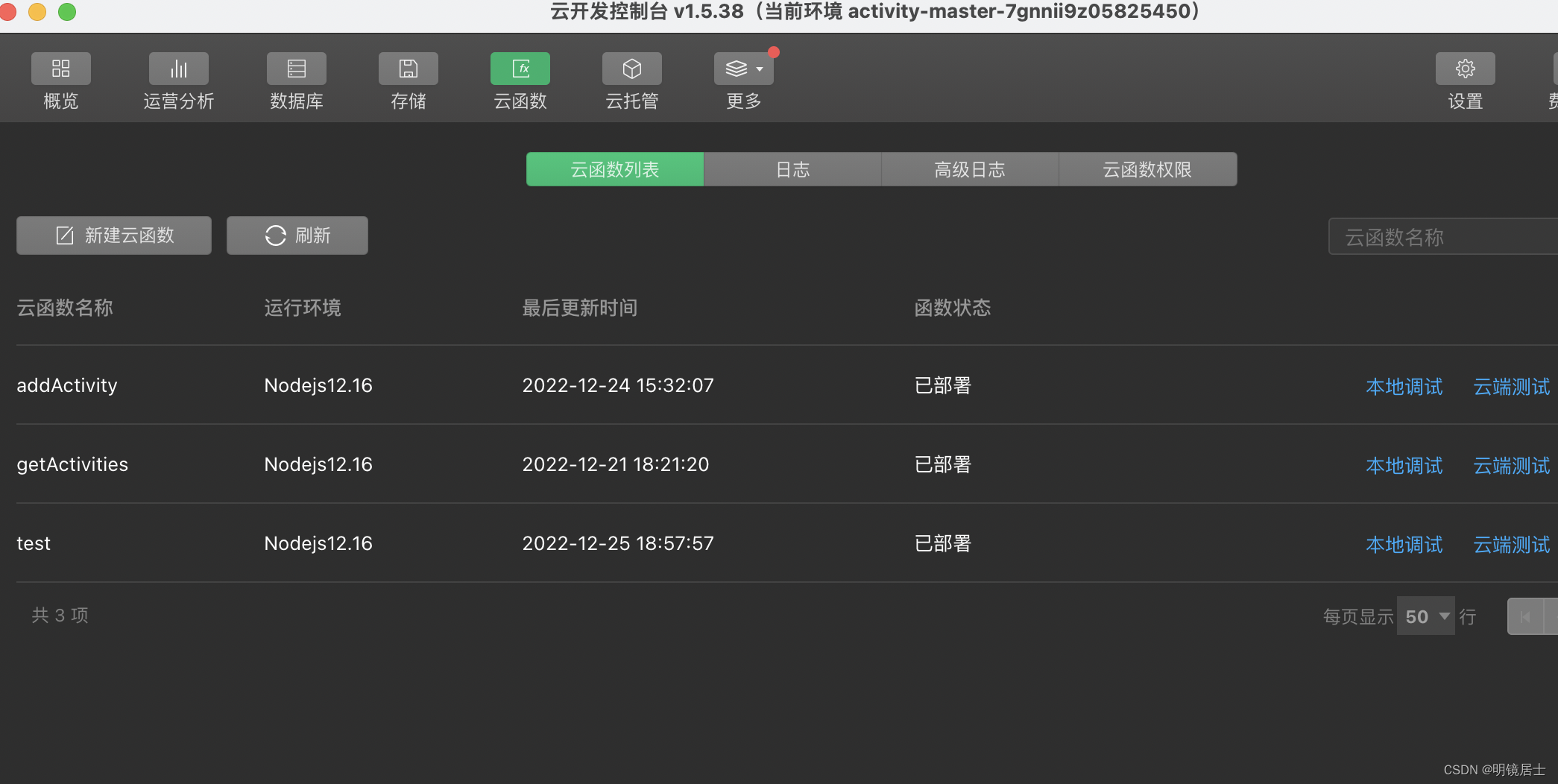1558x784 pixels.
Task: Switch to 日志 logs tab
Action: (792, 169)
